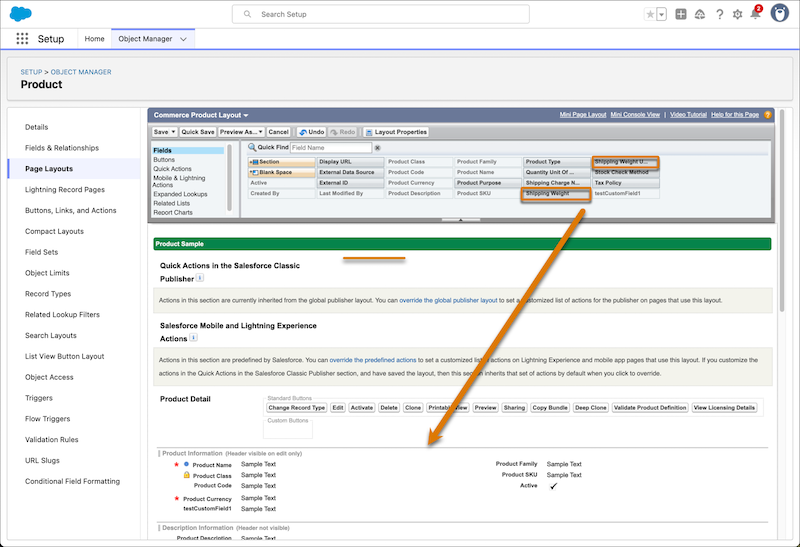
Task: Open Validation Rules in sidebar
Action: coord(52,439)
